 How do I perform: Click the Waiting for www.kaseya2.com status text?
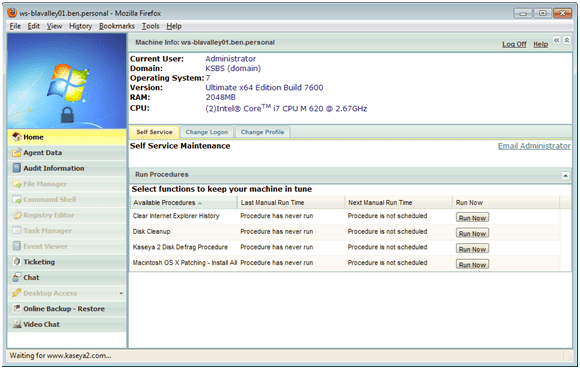pyautogui.click(x=60, y=356)
